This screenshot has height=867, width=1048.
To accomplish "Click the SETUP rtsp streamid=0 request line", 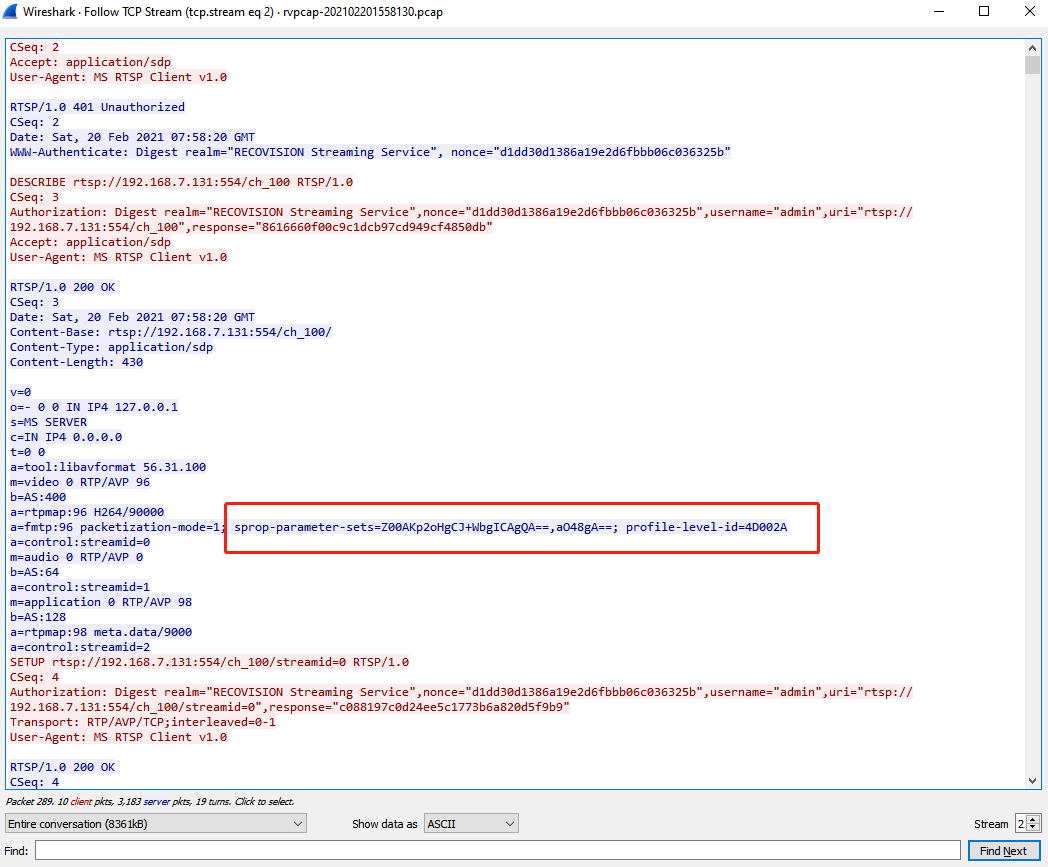I will pos(209,662).
